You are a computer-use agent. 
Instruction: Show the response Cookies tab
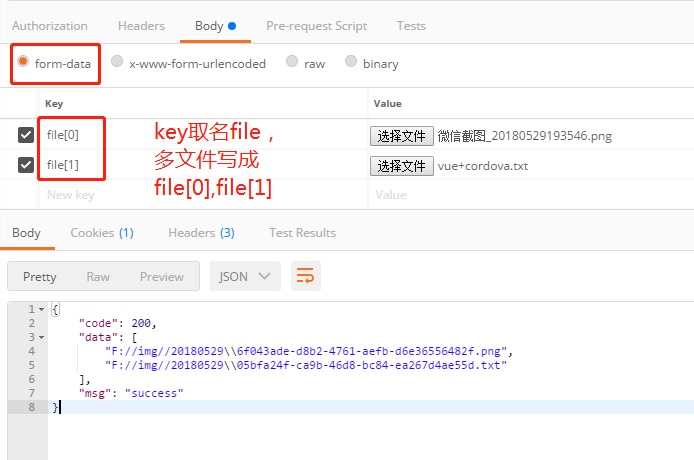coord(101,233)
